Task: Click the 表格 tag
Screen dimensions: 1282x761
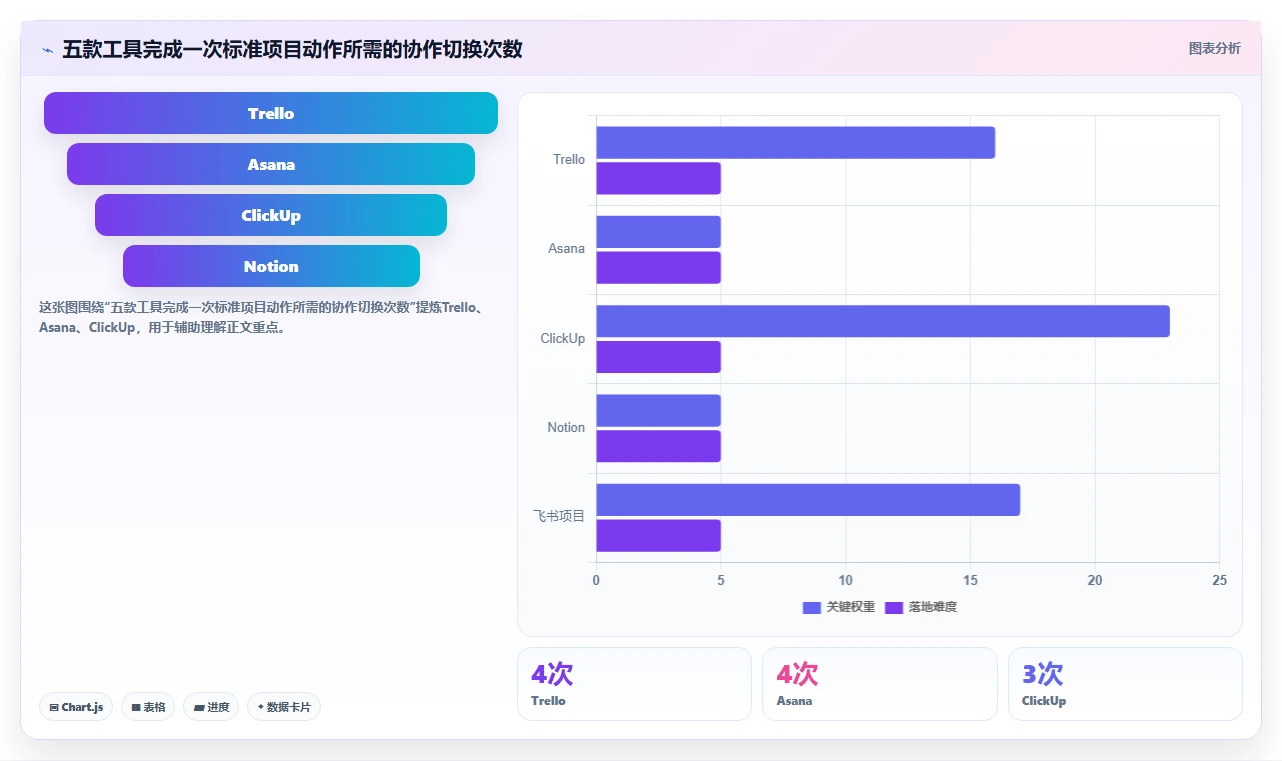Action: click(148, 707)
